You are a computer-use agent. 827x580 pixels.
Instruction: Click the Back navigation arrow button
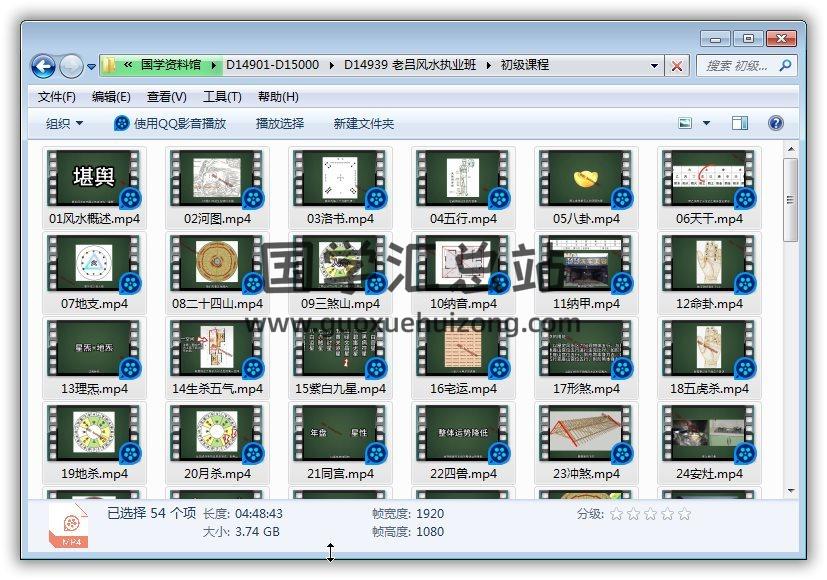click(x=43, y=67)
